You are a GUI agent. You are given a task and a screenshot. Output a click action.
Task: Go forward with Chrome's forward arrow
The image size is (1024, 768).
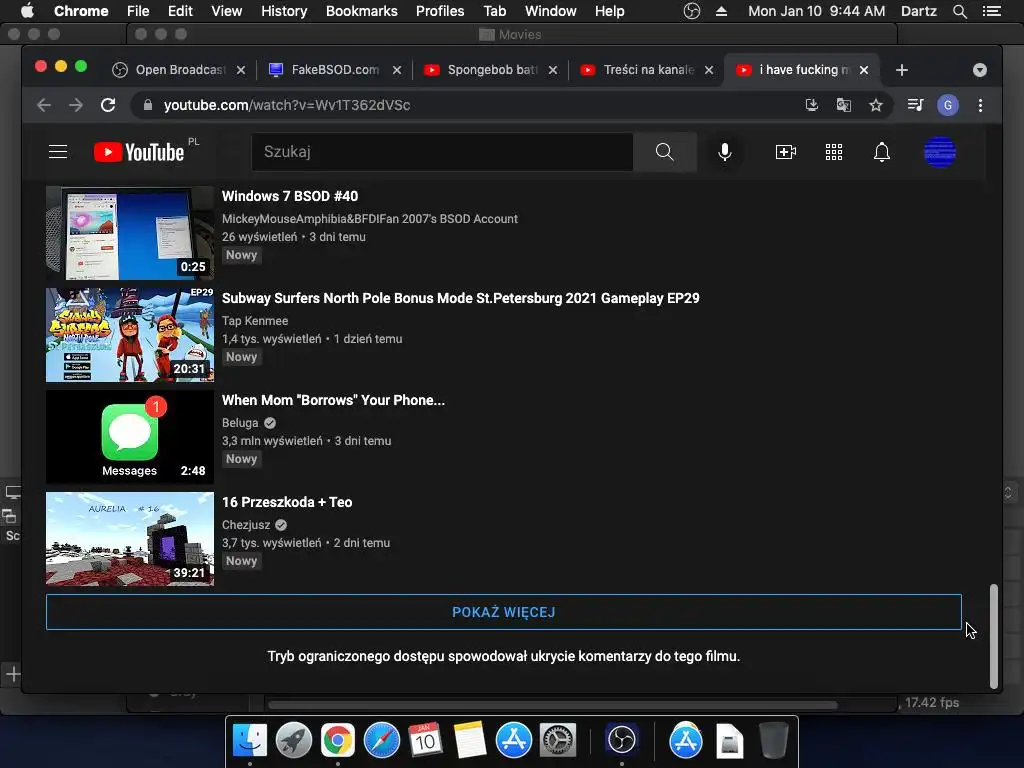[76, 105]
